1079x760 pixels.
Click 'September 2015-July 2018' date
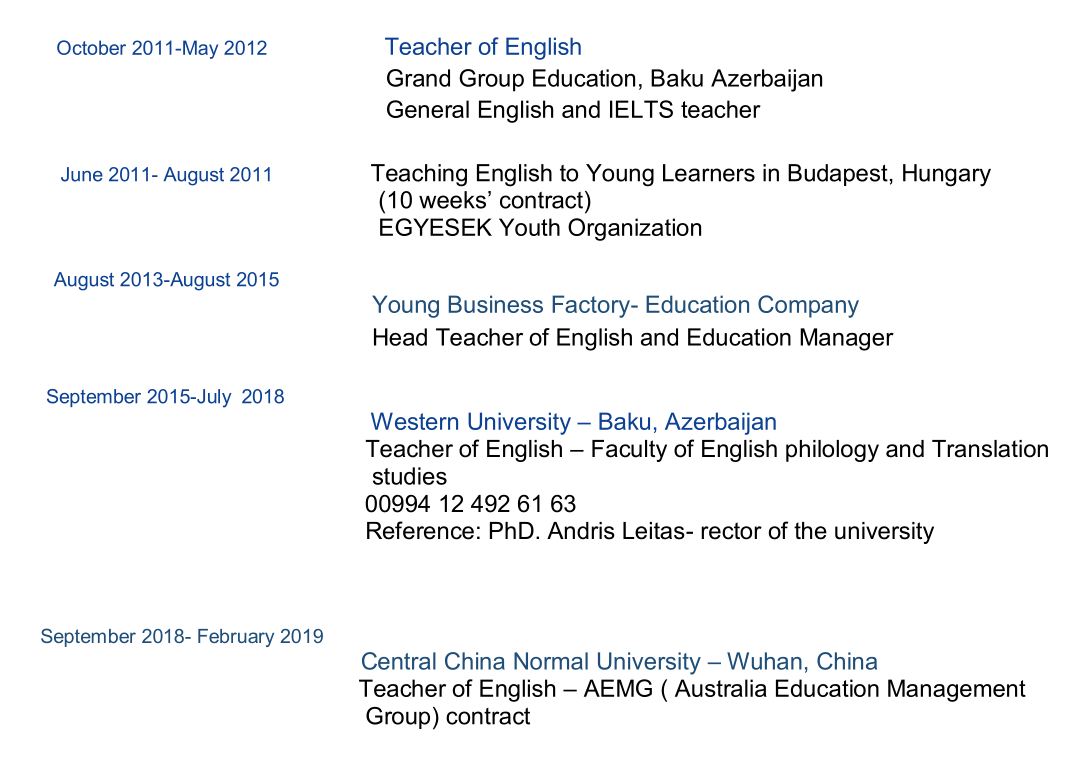(165, 397)
